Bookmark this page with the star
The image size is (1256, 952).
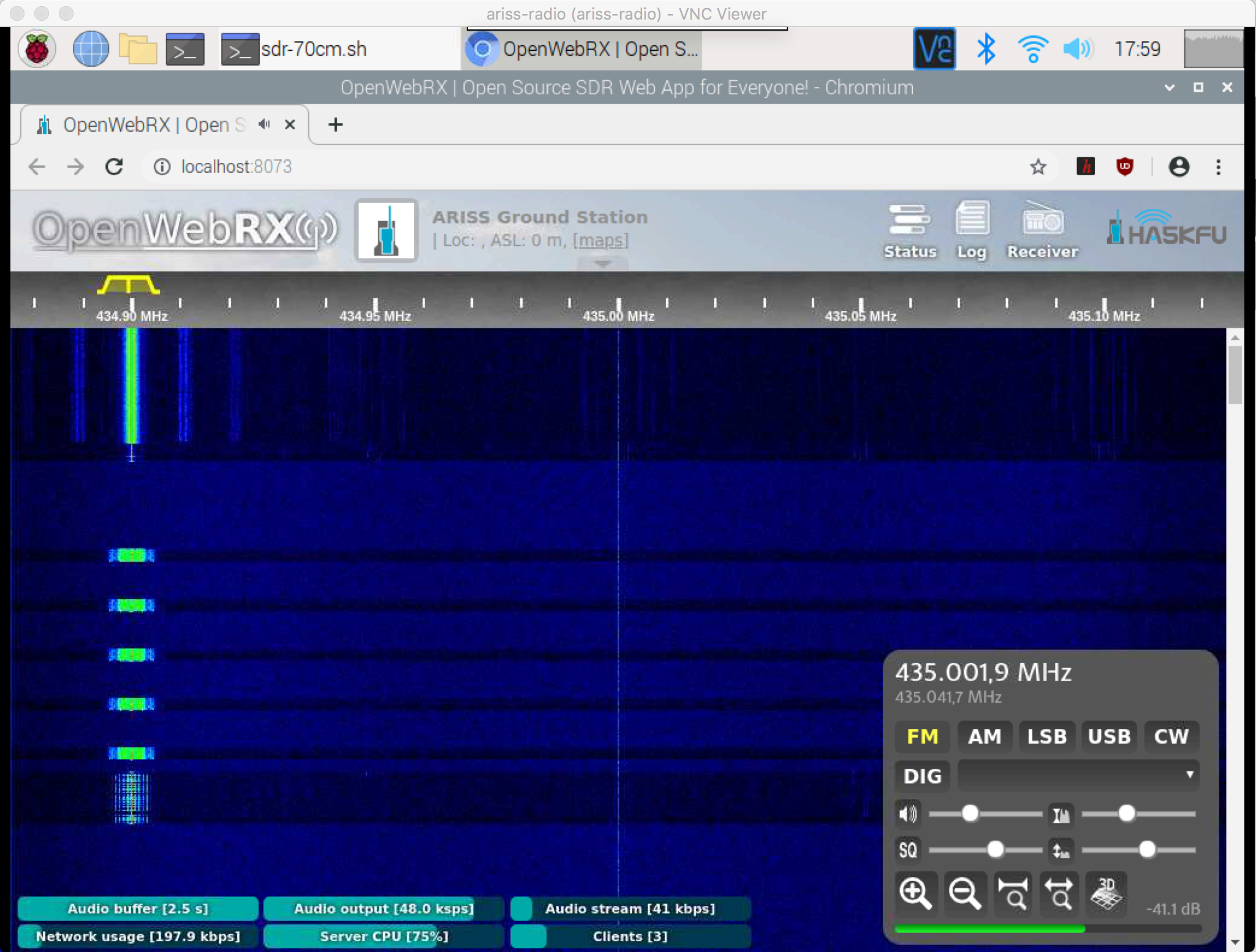click(x=1038, y=167)
